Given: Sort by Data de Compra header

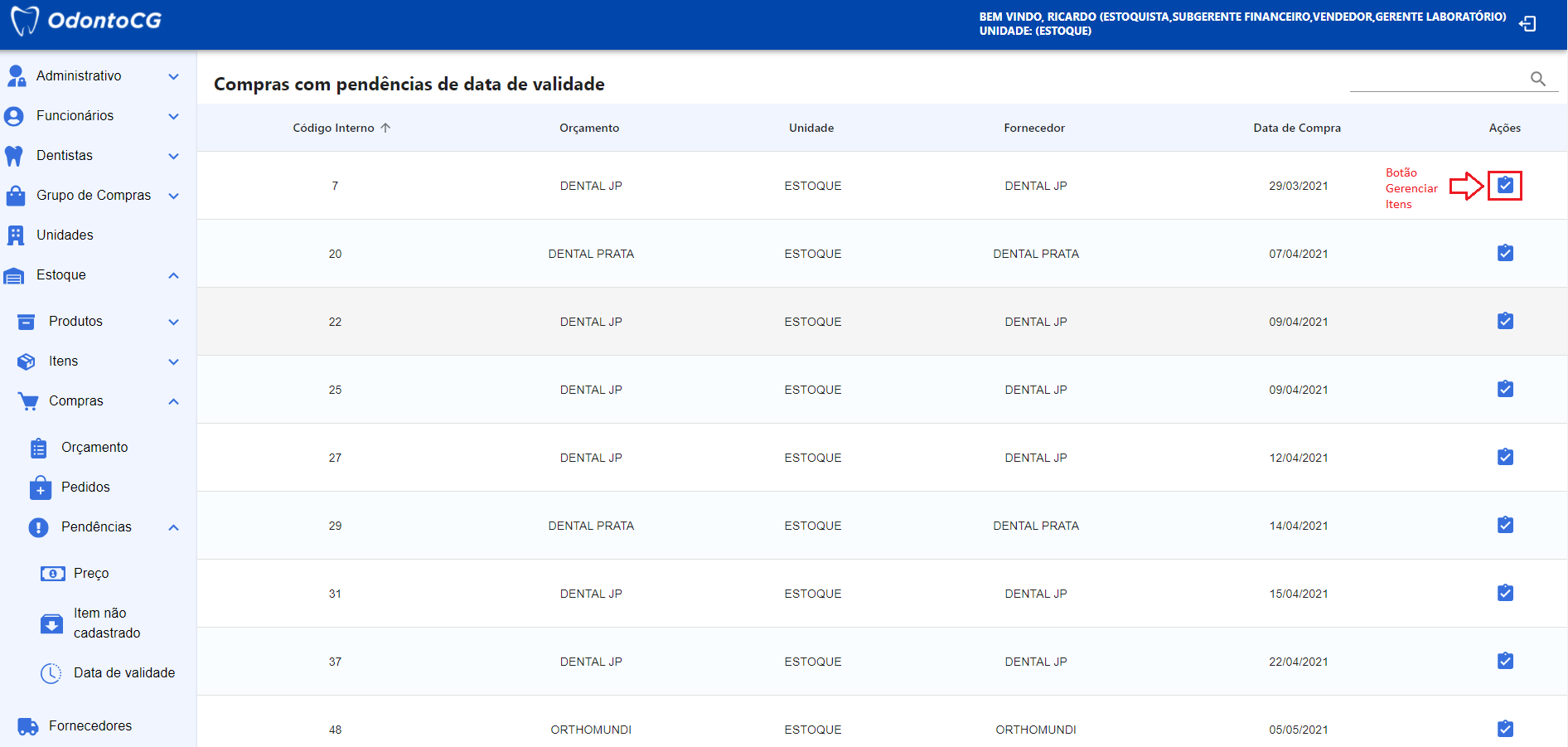Looking at the screenshot, I should (1296, 128).
